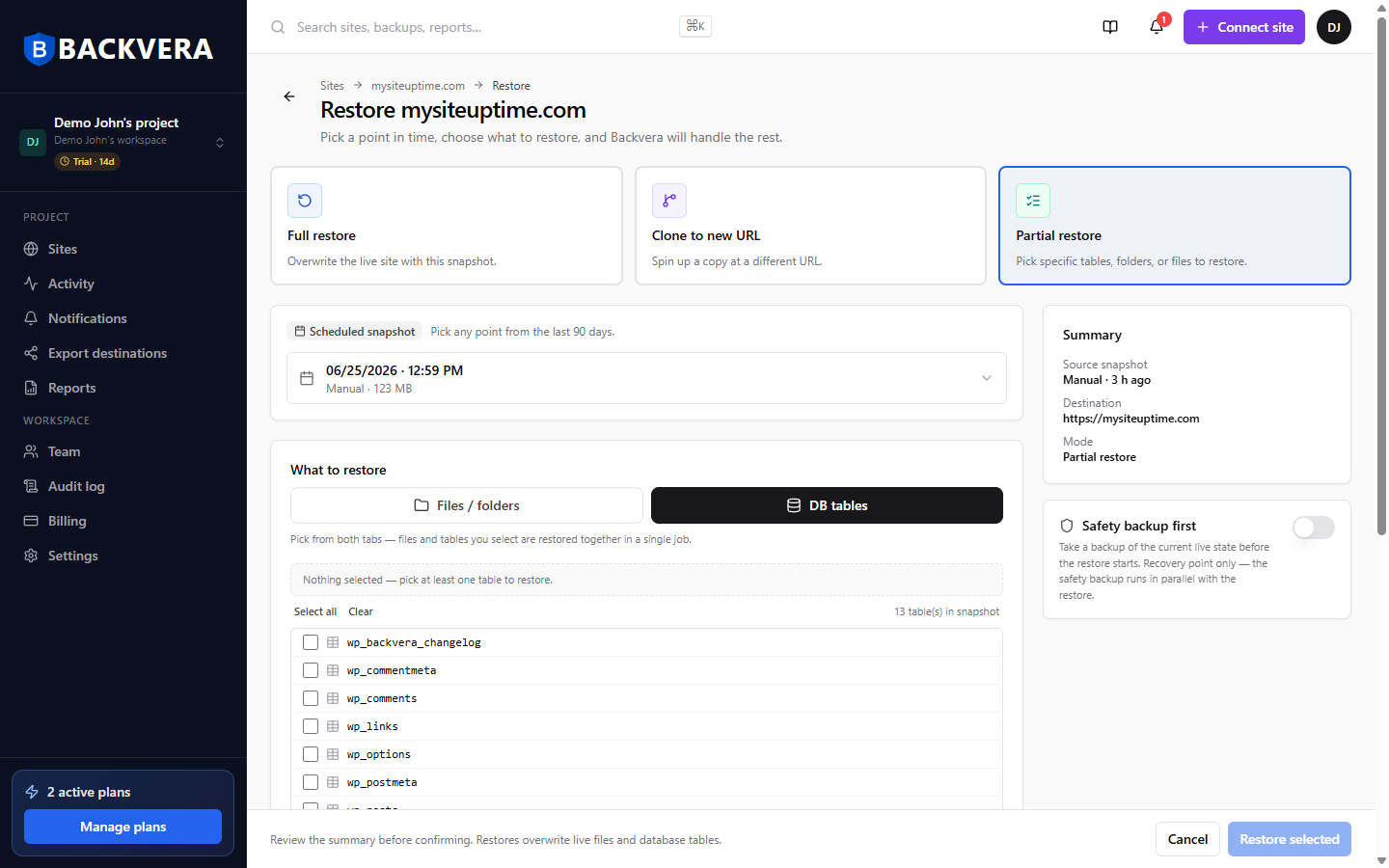Click the 13 table(s) in snapshot text
The height and width of the screenshot is (868, 1389).
946,611
